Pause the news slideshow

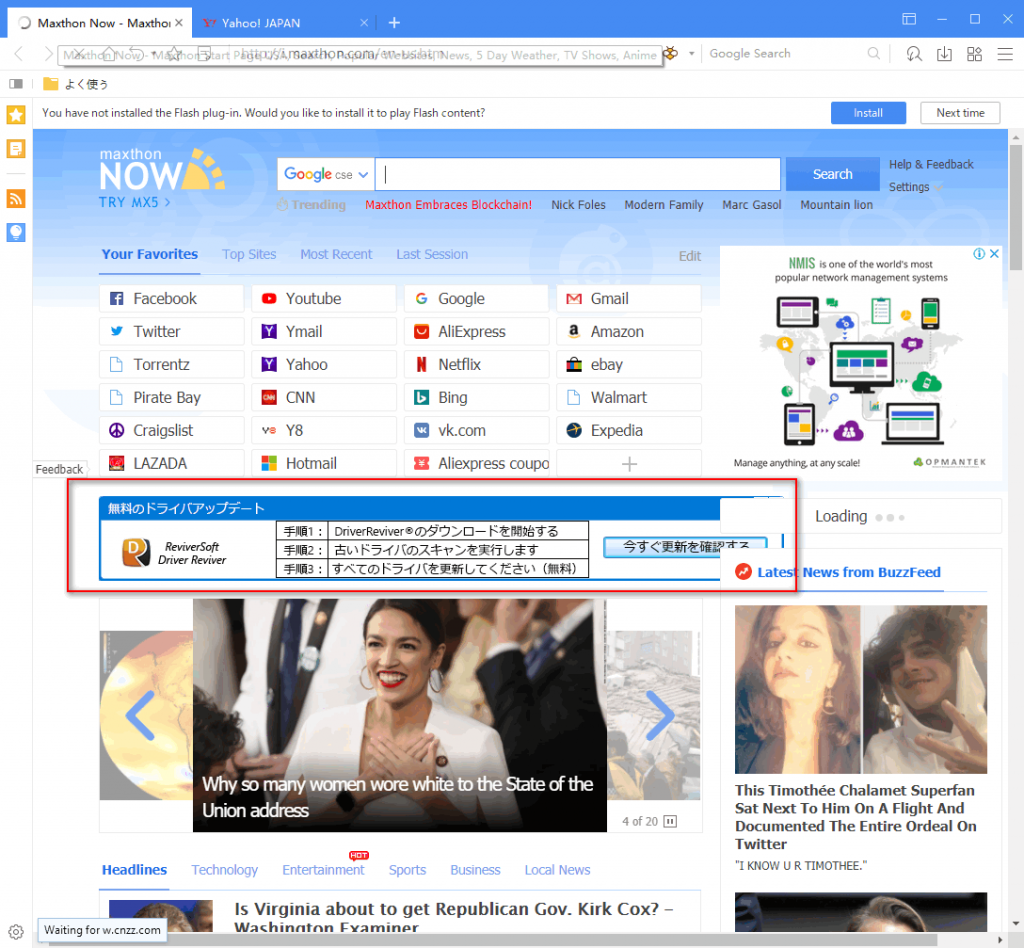(x=670, y=821)
